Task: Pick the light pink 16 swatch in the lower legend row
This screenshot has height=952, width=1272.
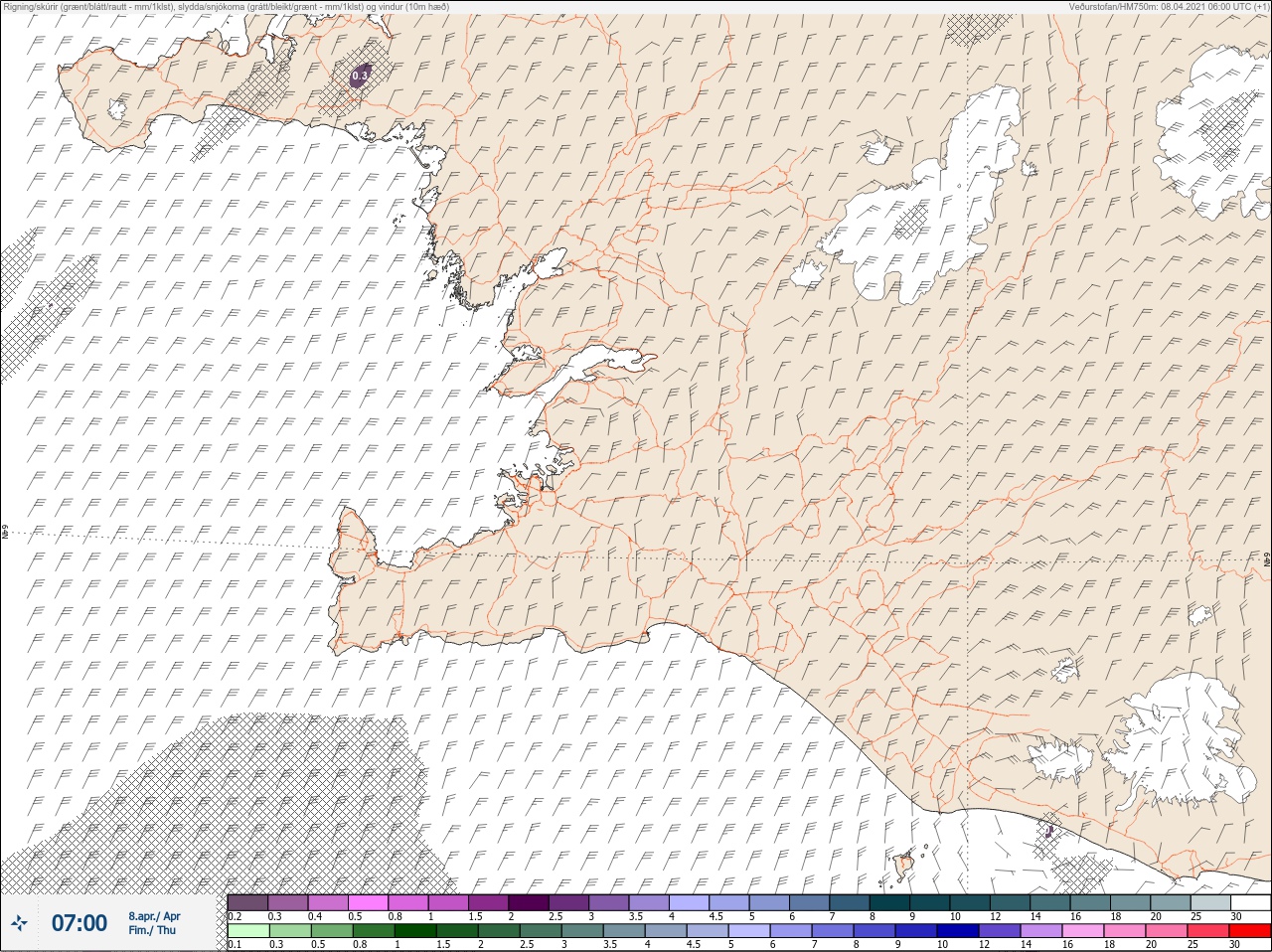Action: tap(1083, 931)
